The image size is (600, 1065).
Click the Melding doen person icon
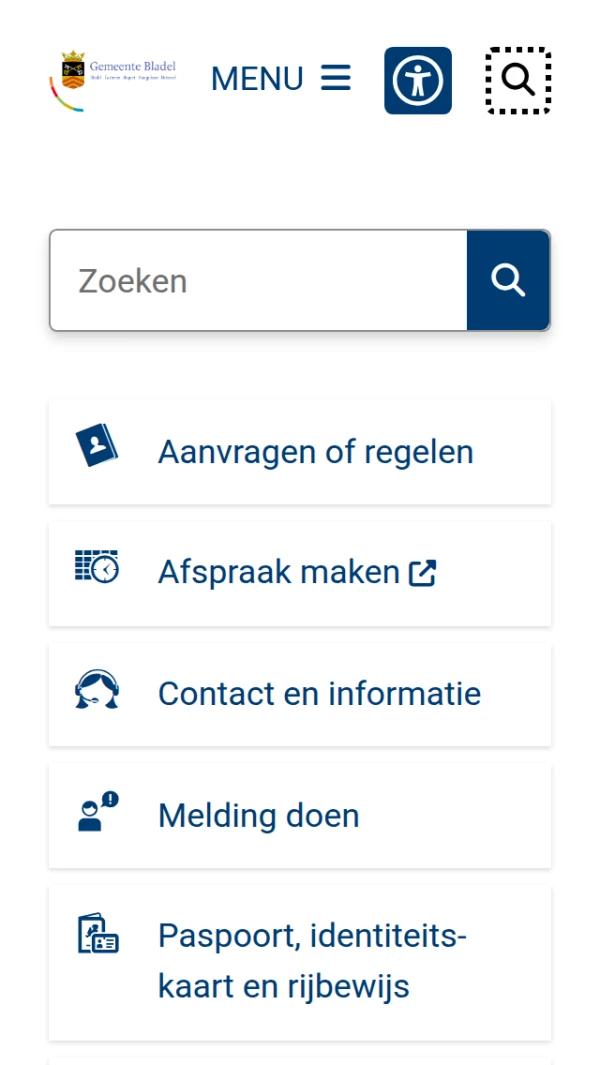point(97,812)
